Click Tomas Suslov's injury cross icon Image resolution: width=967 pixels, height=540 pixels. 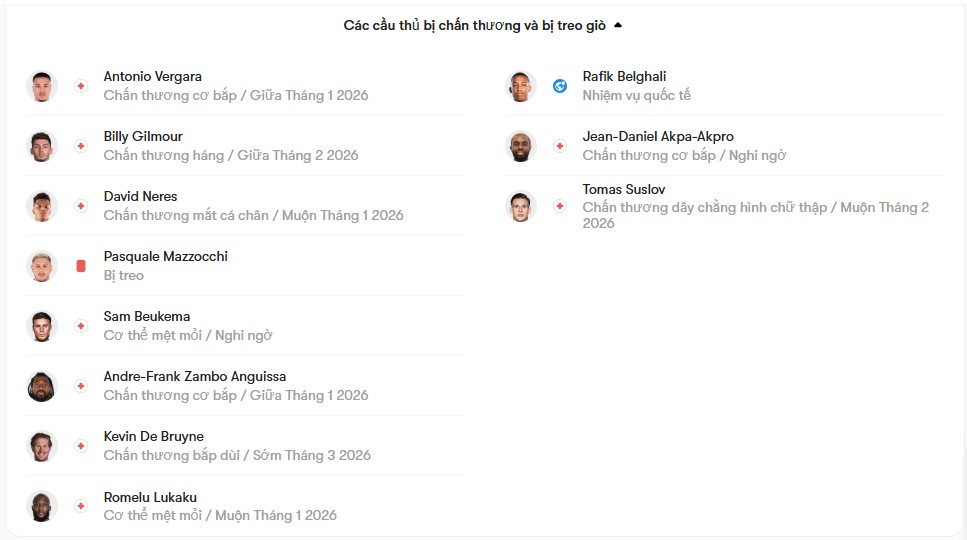(560, 206)
